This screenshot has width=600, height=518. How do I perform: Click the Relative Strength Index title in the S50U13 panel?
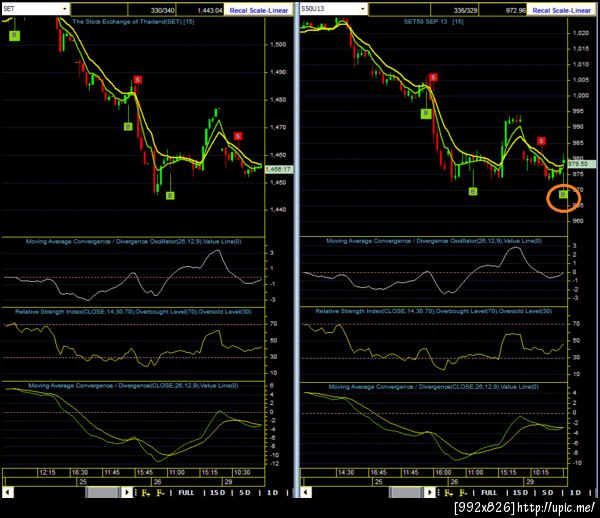(x=434, y=311)
